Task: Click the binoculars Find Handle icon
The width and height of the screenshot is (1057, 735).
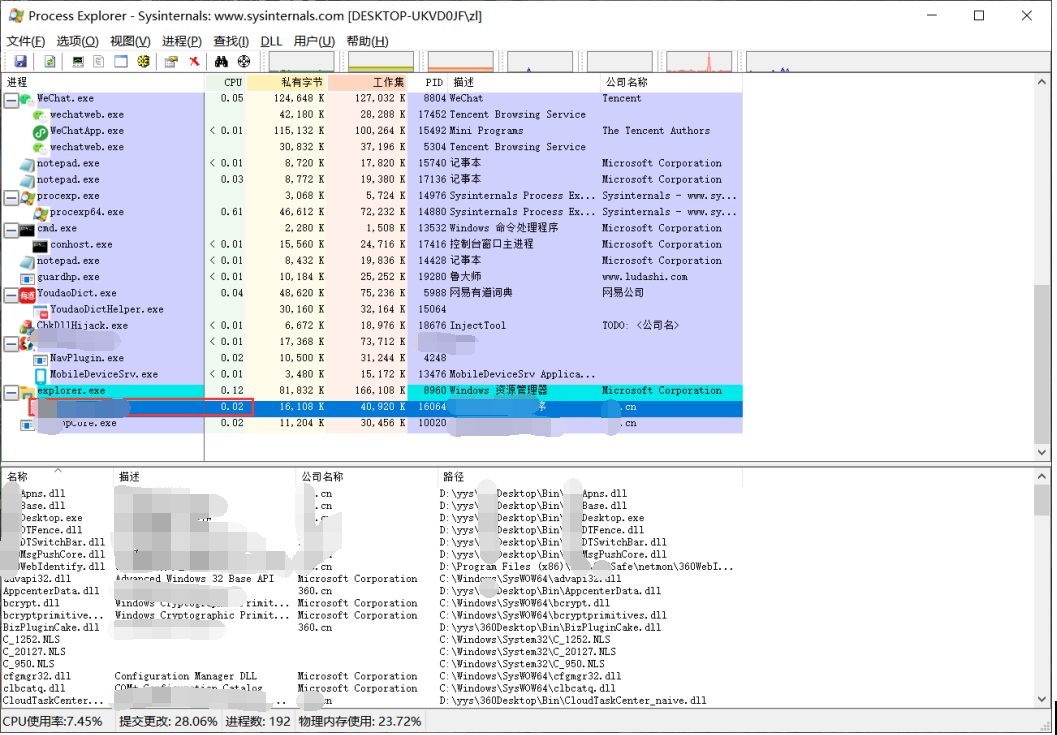Action: point(221,61)
